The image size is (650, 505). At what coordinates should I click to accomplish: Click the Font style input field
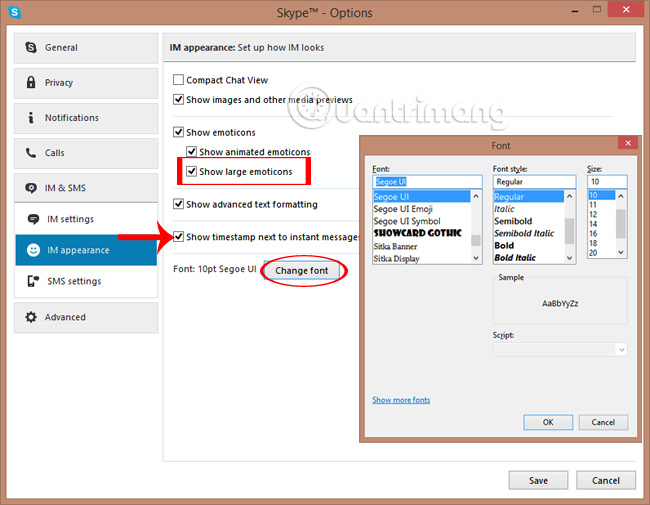[x=534, y=182]
